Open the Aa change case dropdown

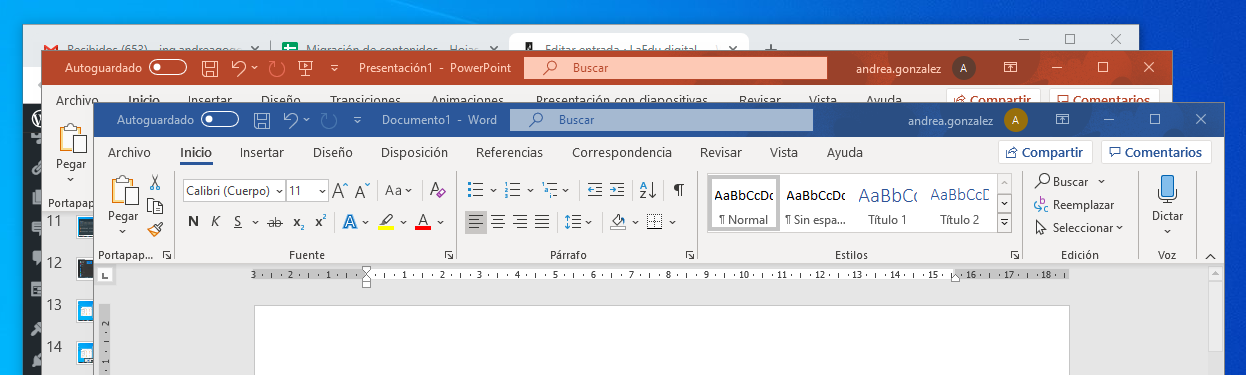tap(397, 190)
